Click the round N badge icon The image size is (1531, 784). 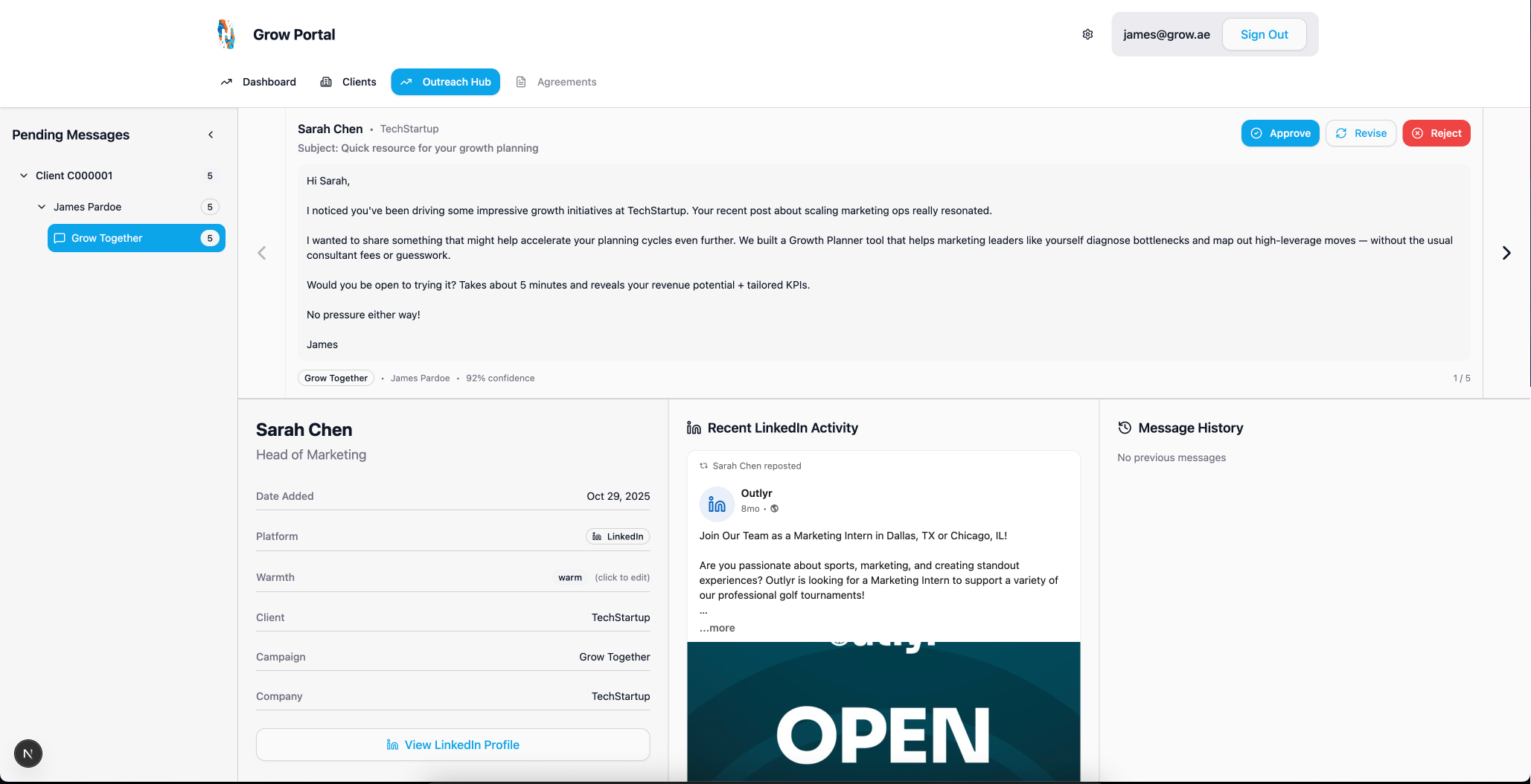[28, 754]
